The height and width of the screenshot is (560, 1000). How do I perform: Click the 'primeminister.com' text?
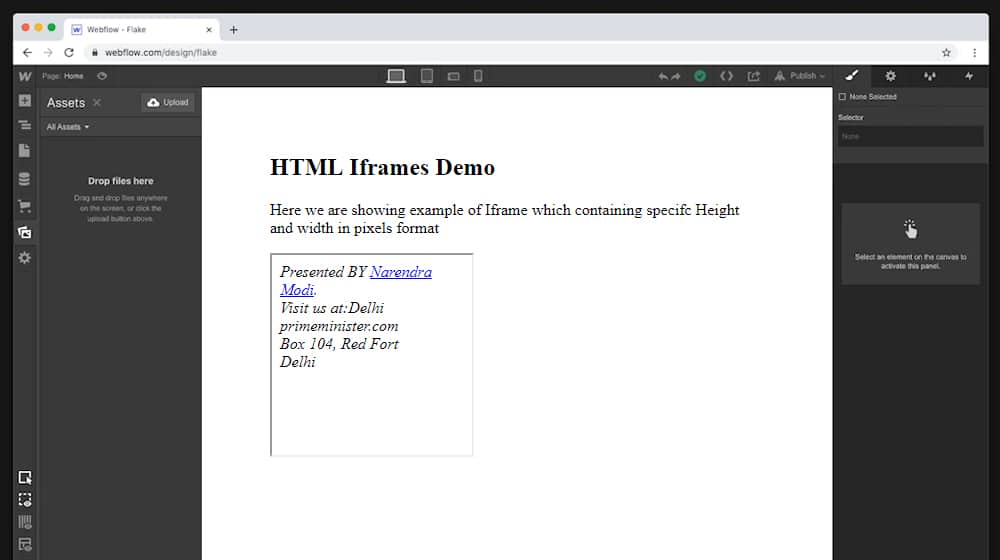[x=339, y=326]
